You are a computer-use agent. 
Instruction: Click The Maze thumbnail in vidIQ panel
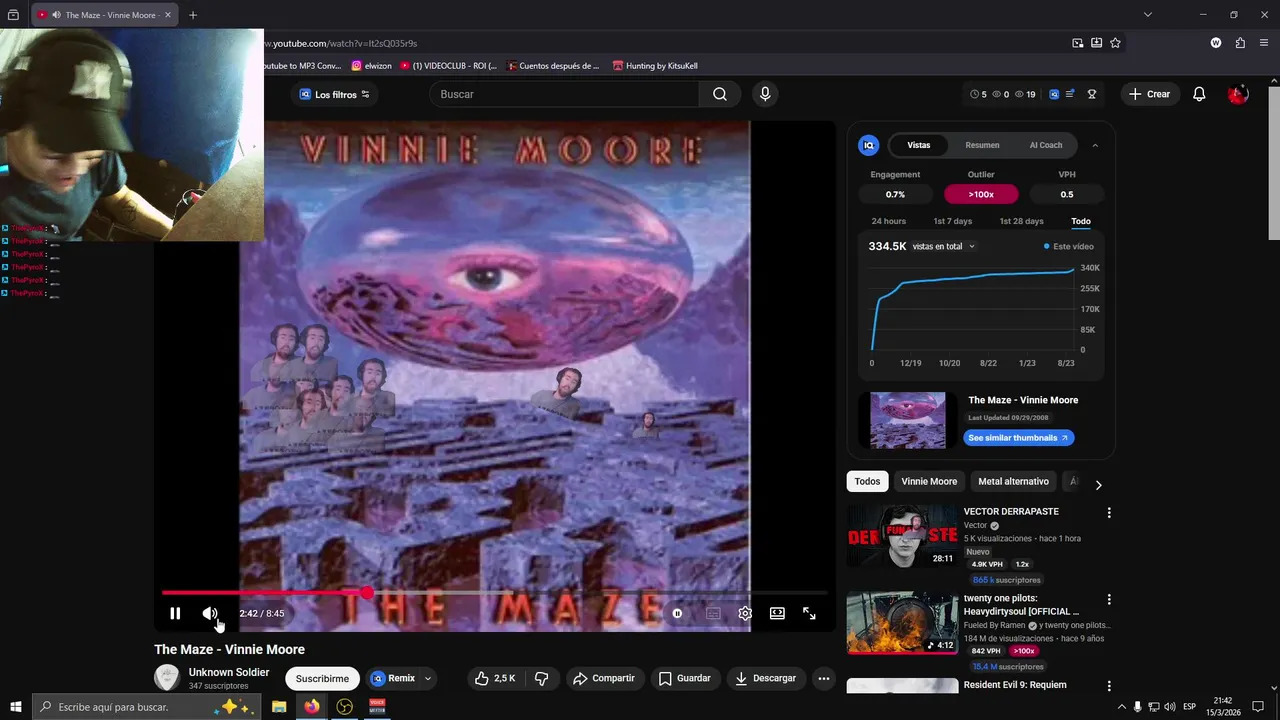coord(907,420)
